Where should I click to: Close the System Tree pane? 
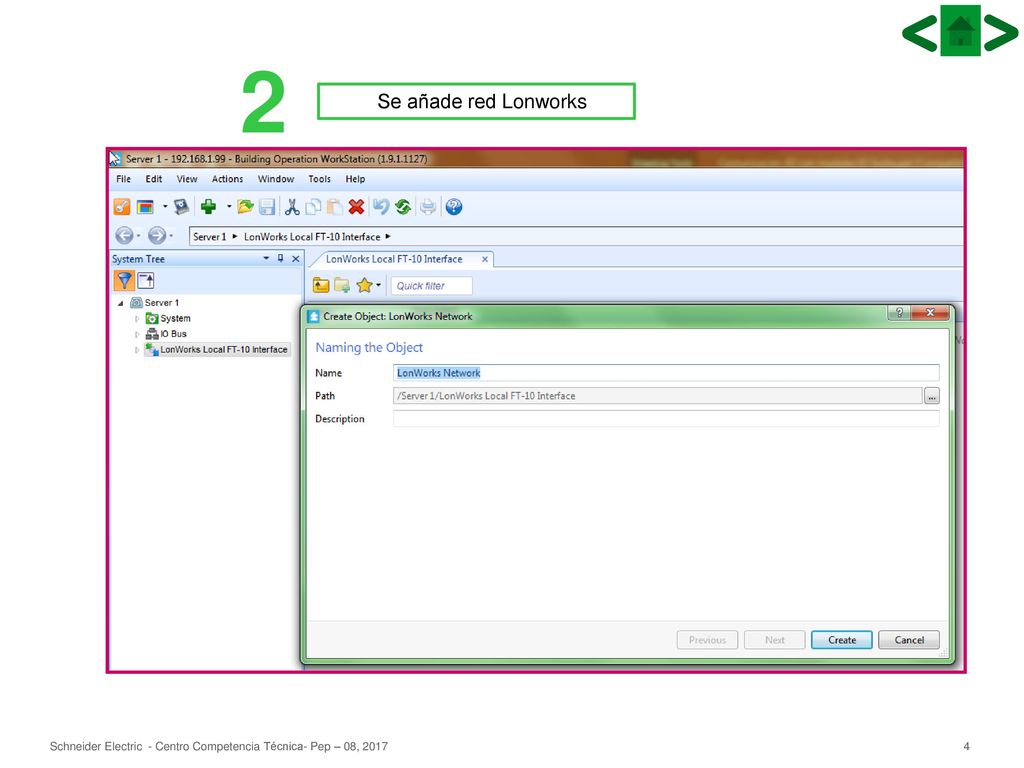pyautogui.click(x=296, y=259)
